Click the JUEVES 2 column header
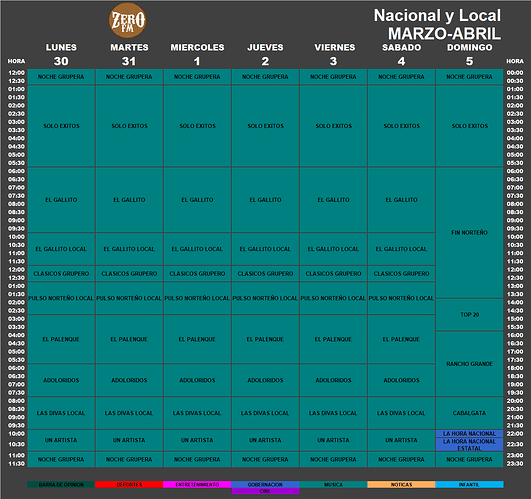The image size is (531, 499). tap(265, 54)
